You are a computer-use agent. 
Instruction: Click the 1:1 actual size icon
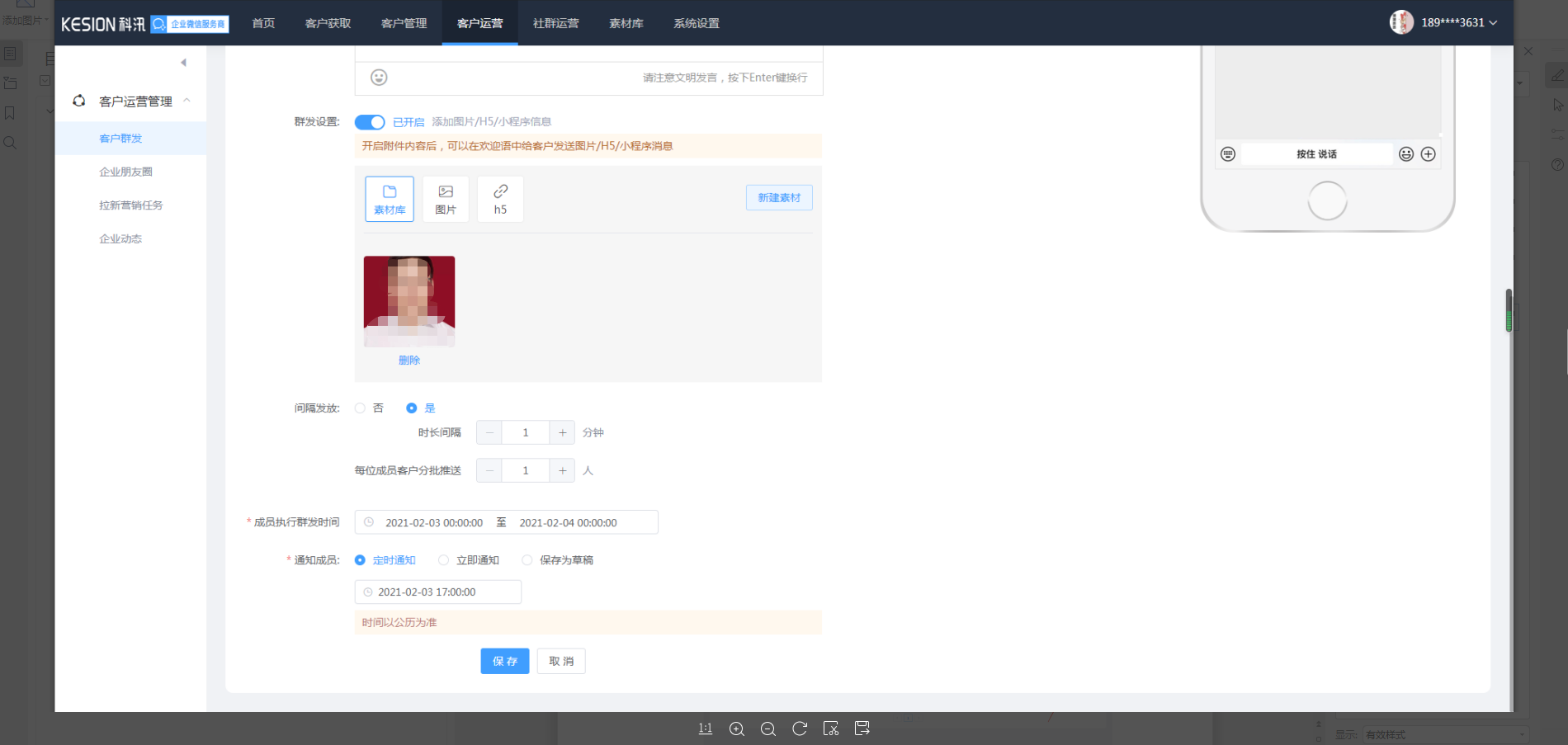click(x=706, y=728)
